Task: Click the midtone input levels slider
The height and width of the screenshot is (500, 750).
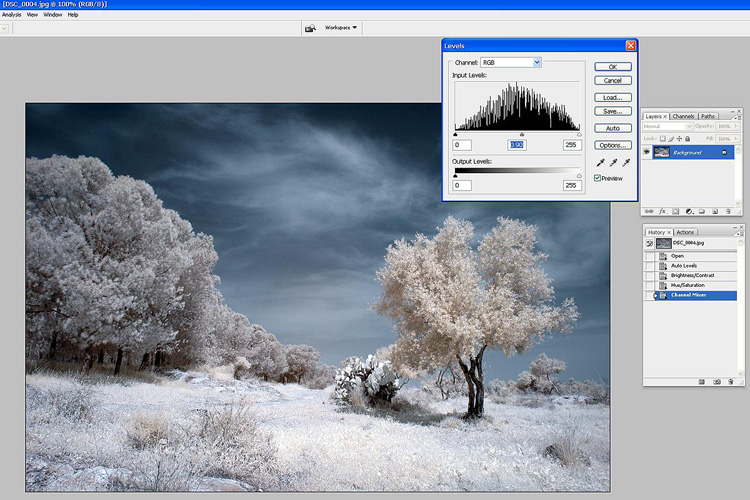Action: 521,134
